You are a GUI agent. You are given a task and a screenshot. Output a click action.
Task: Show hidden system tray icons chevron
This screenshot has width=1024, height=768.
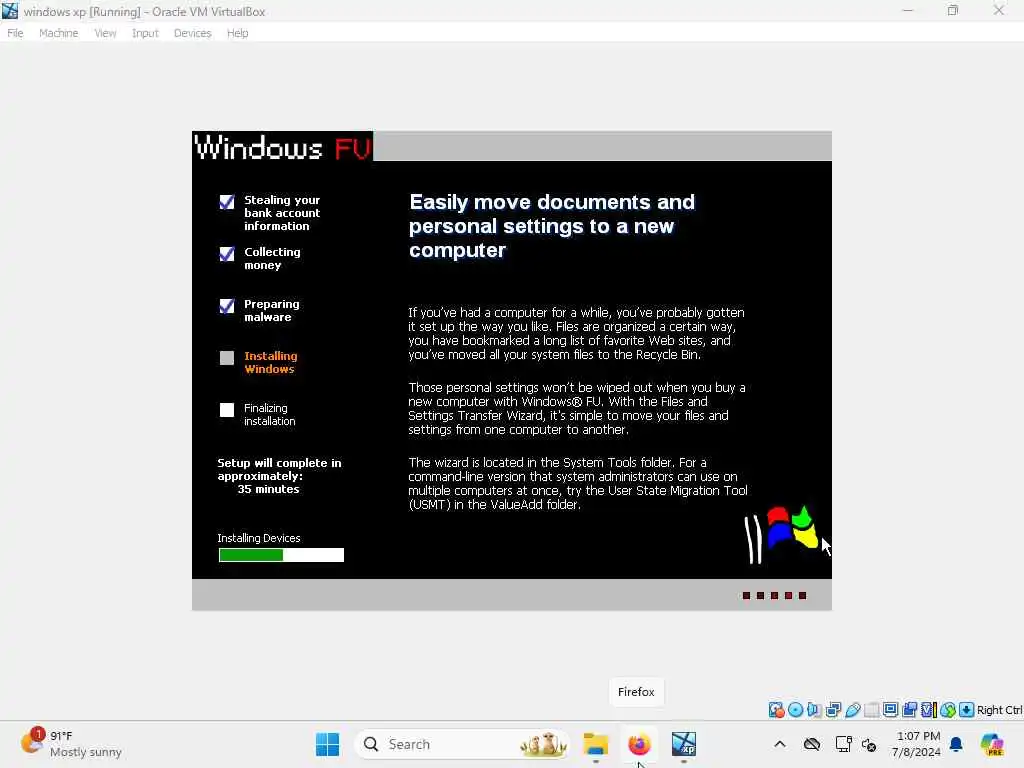pos(780,744)
